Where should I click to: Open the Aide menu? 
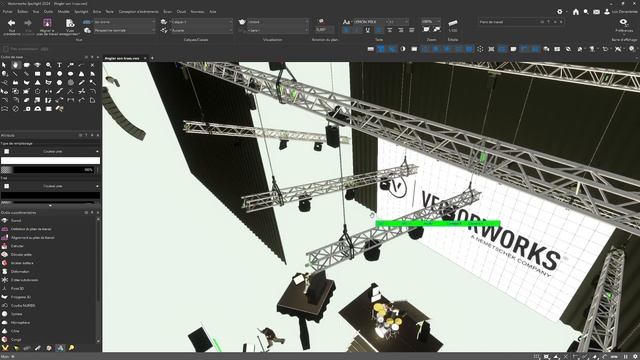pos(213,12)
